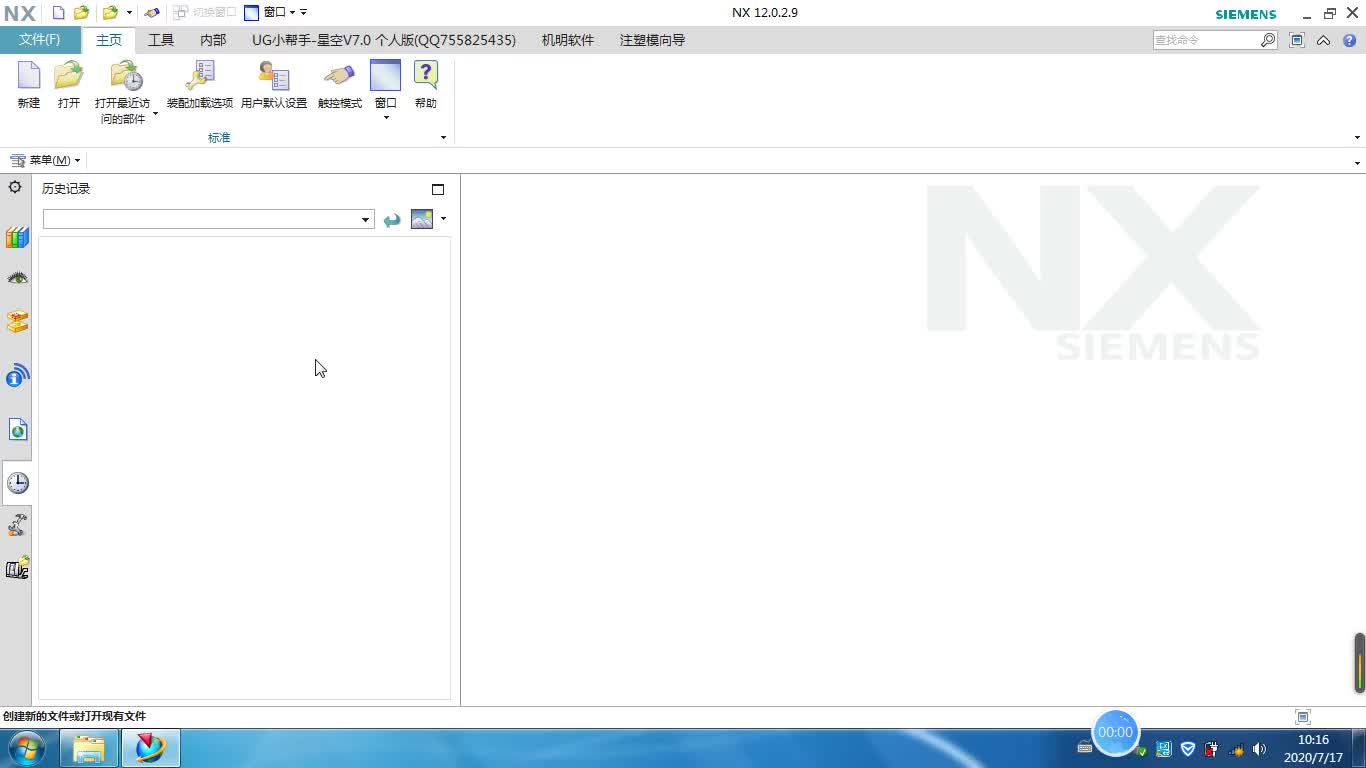
Task: Click the volume speaker tray icon
Action: click(1260, 749)
